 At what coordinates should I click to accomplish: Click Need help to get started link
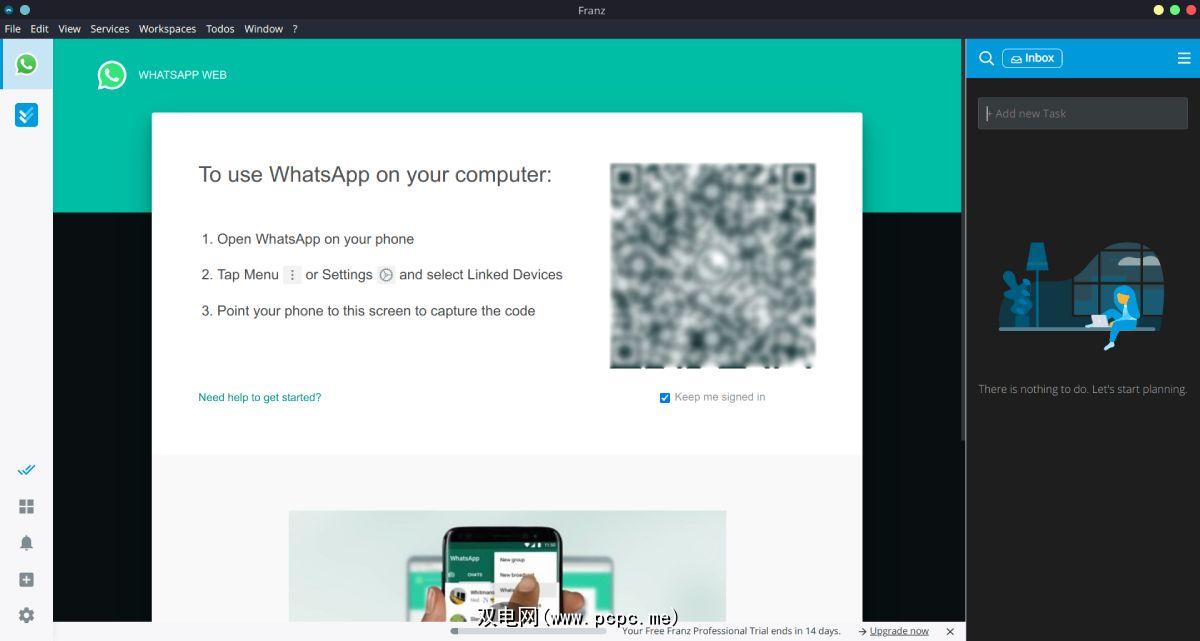pyautogui.click(x=260, y=397)
